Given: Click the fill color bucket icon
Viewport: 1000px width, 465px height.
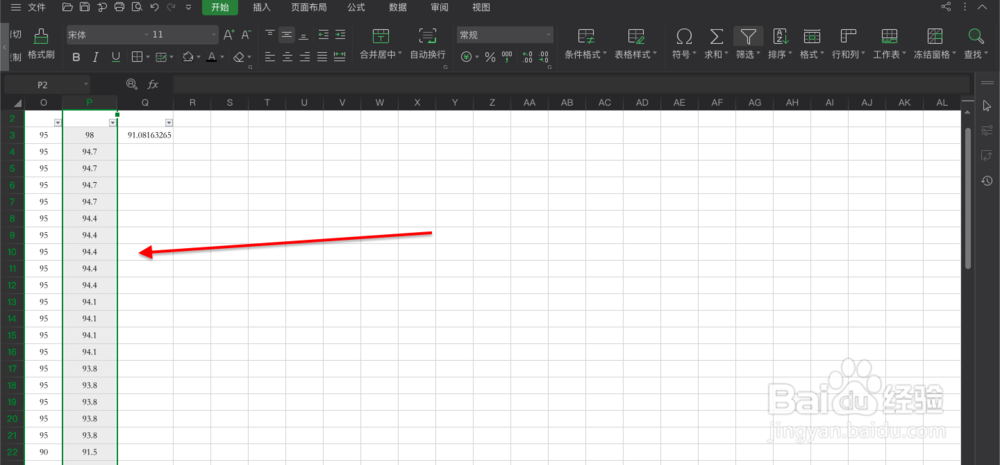Looking at the screenshot, I should point(188,57).
